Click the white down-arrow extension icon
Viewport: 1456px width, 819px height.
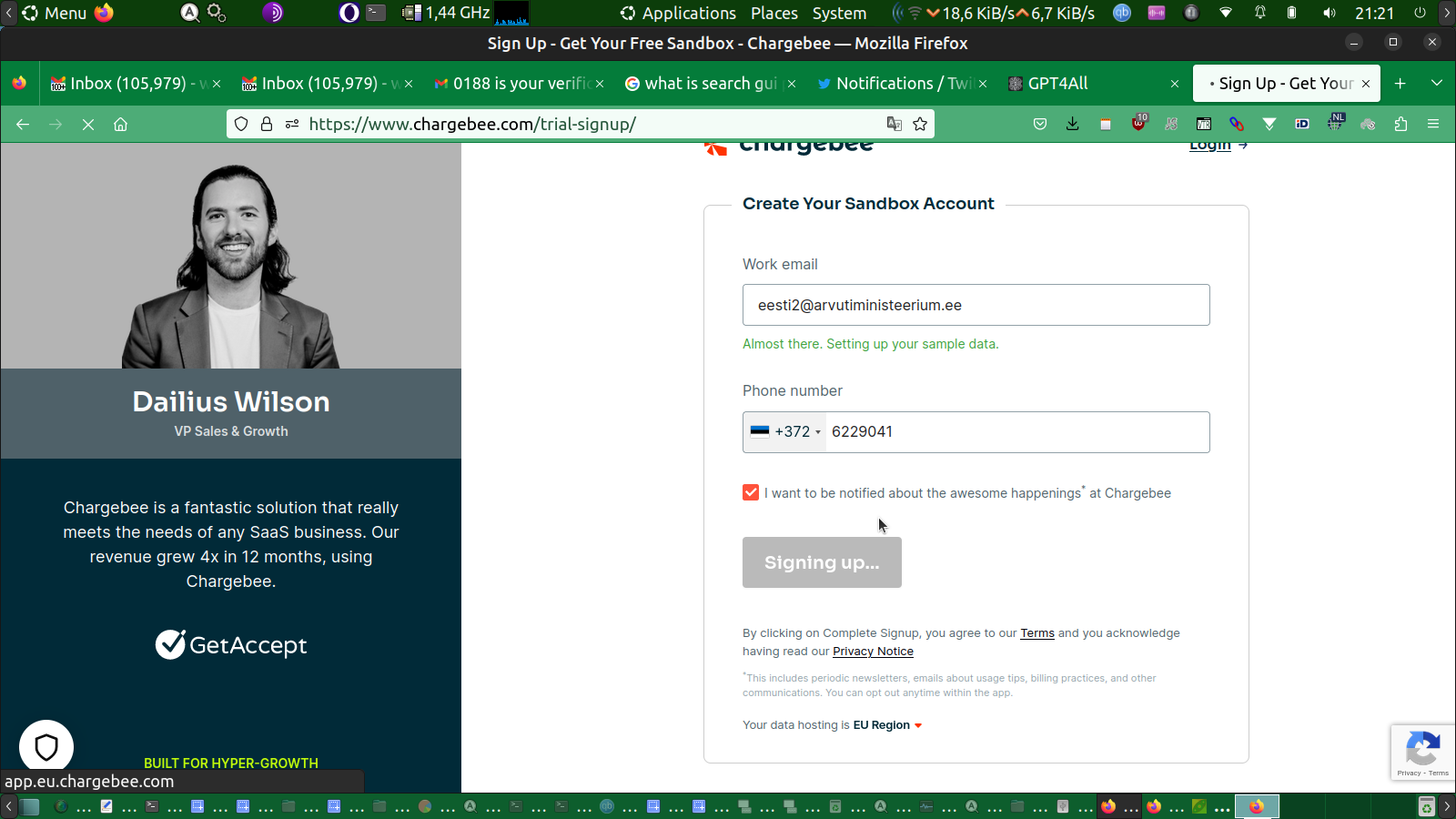tap(1269, 124)
